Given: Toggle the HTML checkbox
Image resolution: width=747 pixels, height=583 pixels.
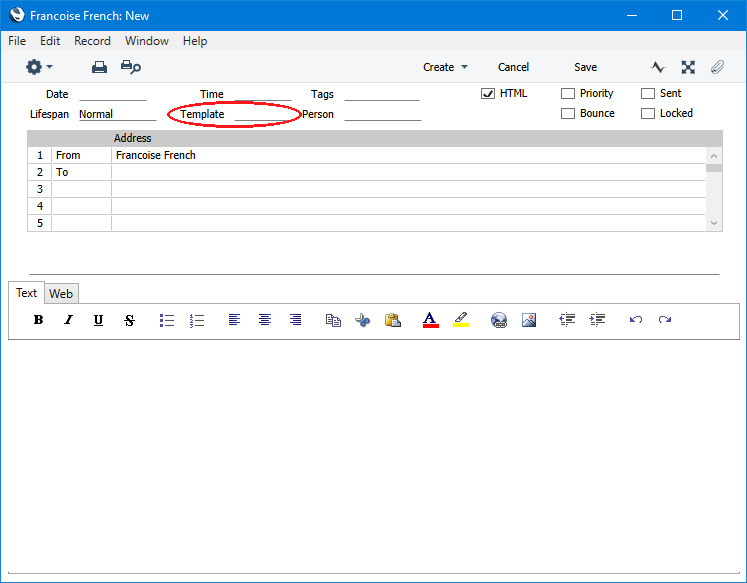Looking at the screenshot, I should pos(488,93).
